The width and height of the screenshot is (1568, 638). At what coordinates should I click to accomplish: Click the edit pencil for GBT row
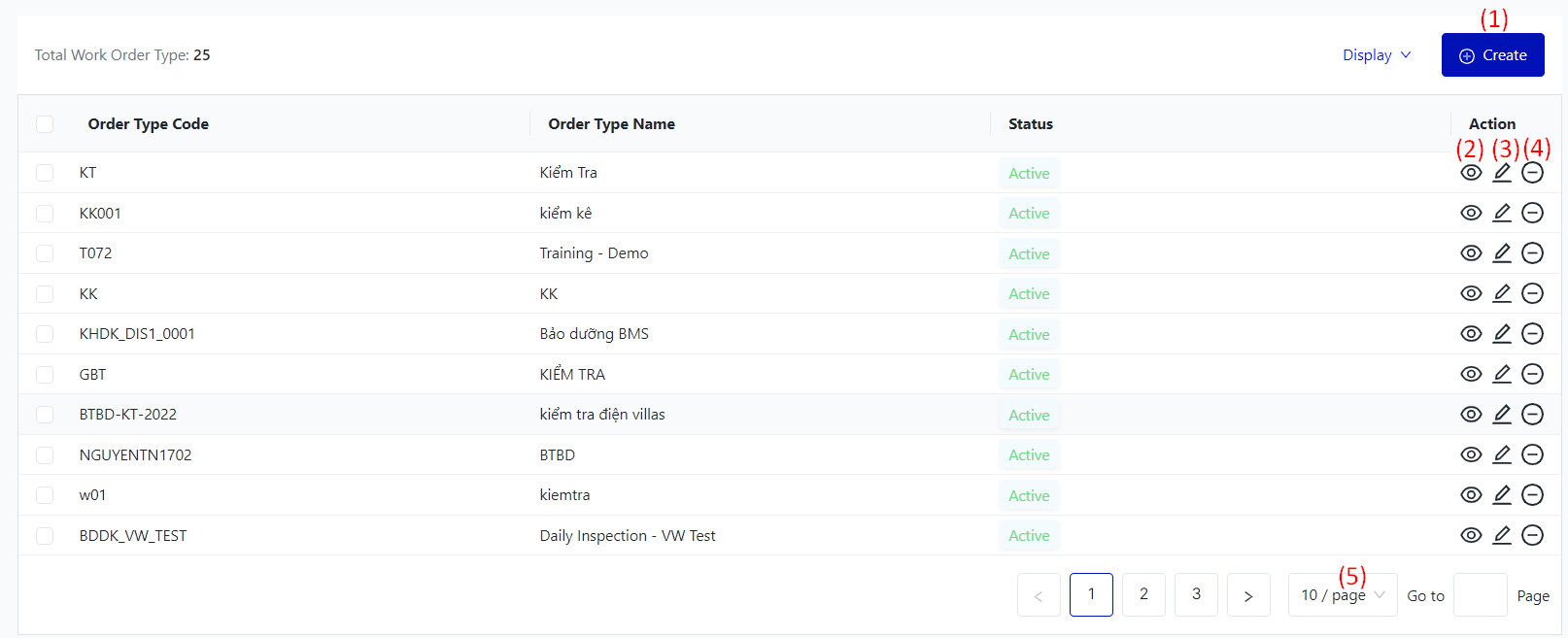click(x=1502, y=374)
